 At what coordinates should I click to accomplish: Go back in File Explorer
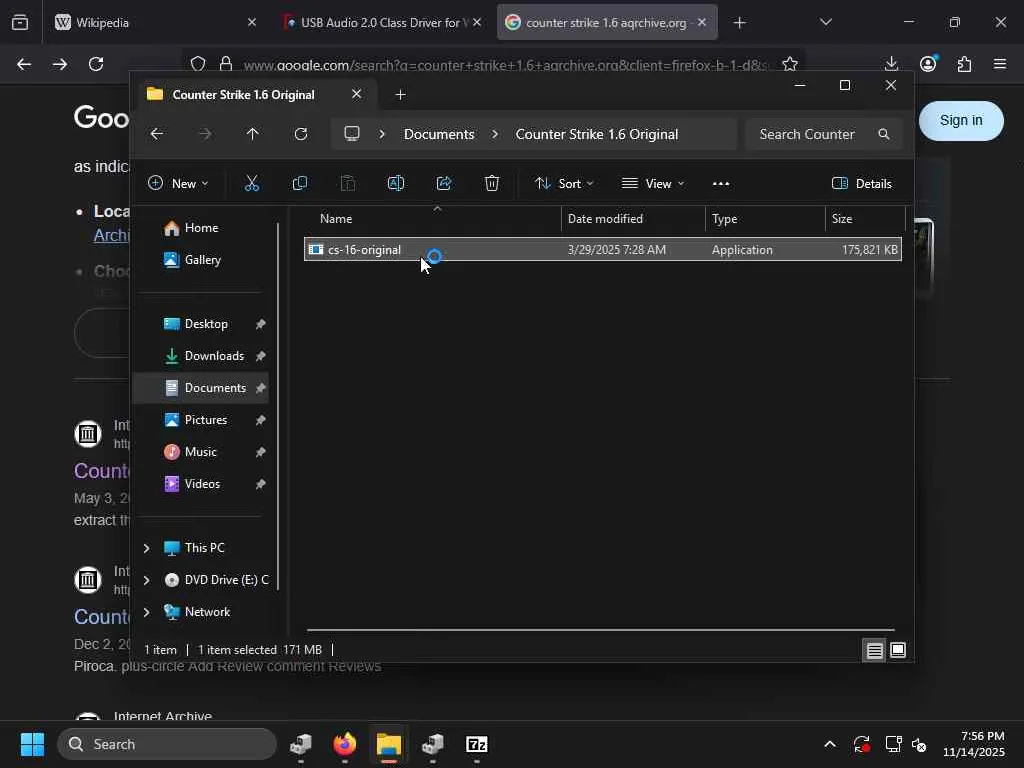157,134
